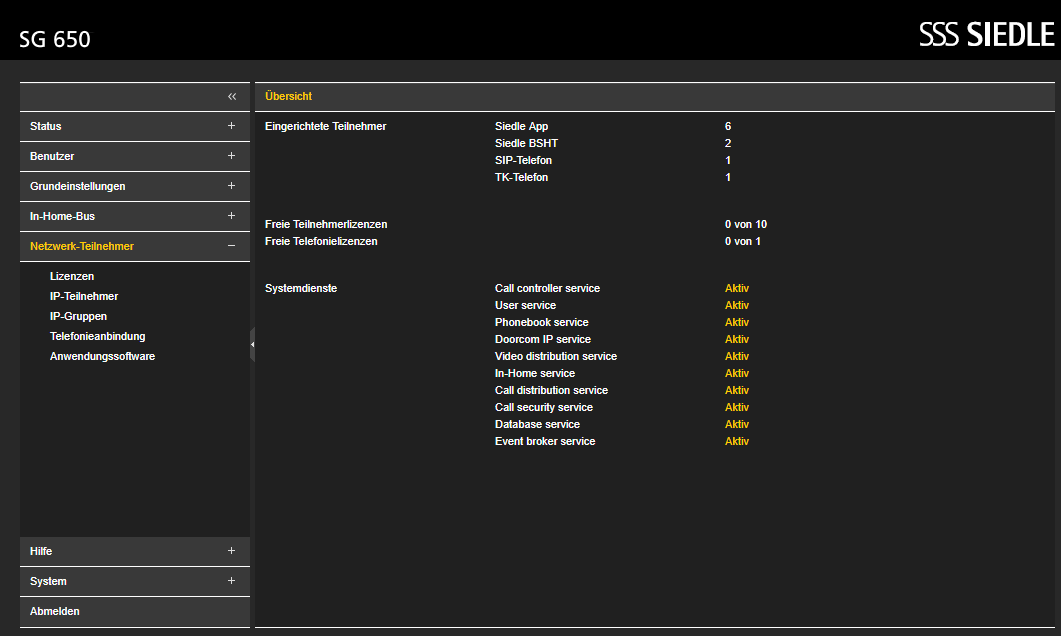
Task: Click Aktiv status of Database service
Action: pyautogui.click(x=737, y=424)
